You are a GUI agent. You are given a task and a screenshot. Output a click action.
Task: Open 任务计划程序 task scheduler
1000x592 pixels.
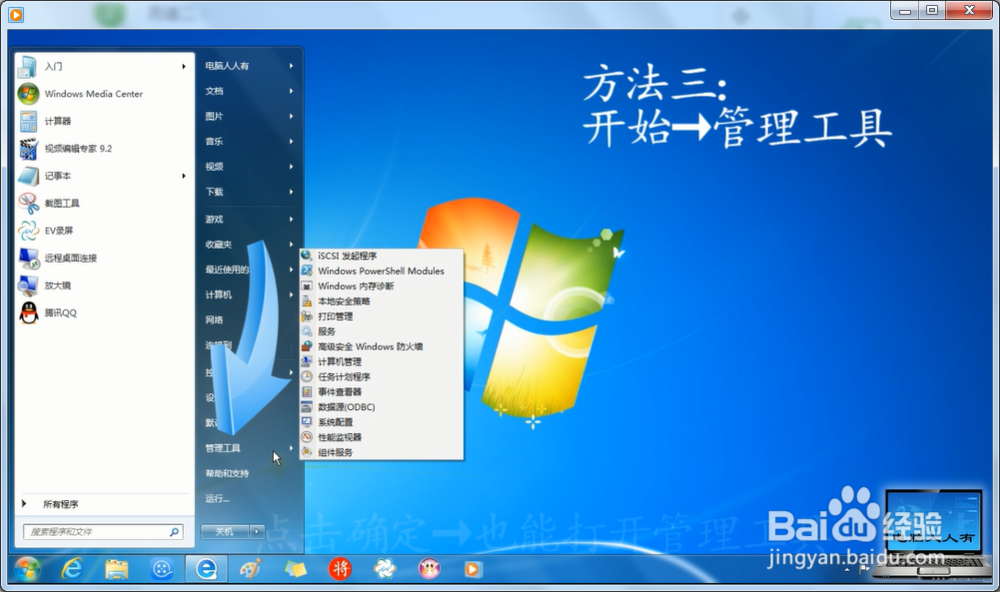coord(381,377)
